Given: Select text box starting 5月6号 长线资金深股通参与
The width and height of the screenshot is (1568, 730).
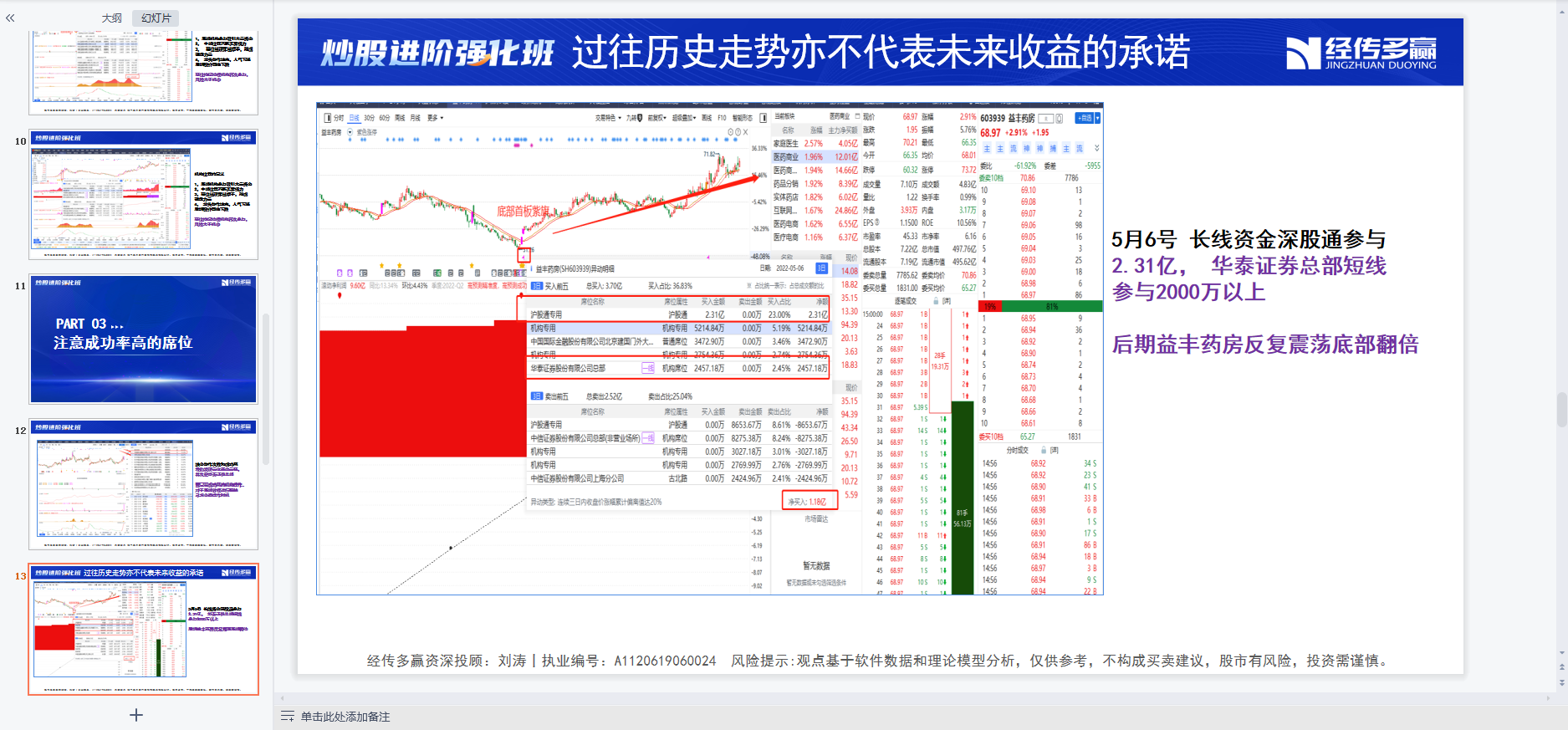Looking at the screenshot, I should click(x=1249, y=266).
